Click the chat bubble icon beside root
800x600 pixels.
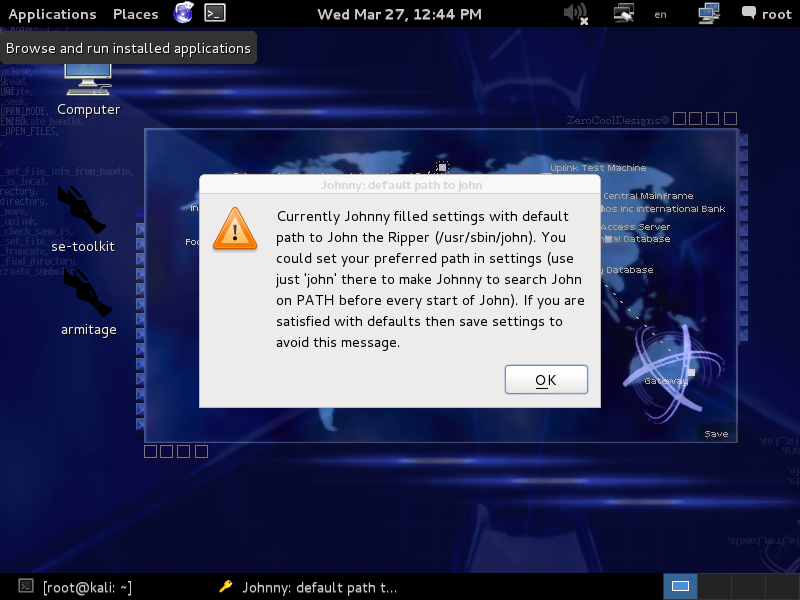point(748,13)
